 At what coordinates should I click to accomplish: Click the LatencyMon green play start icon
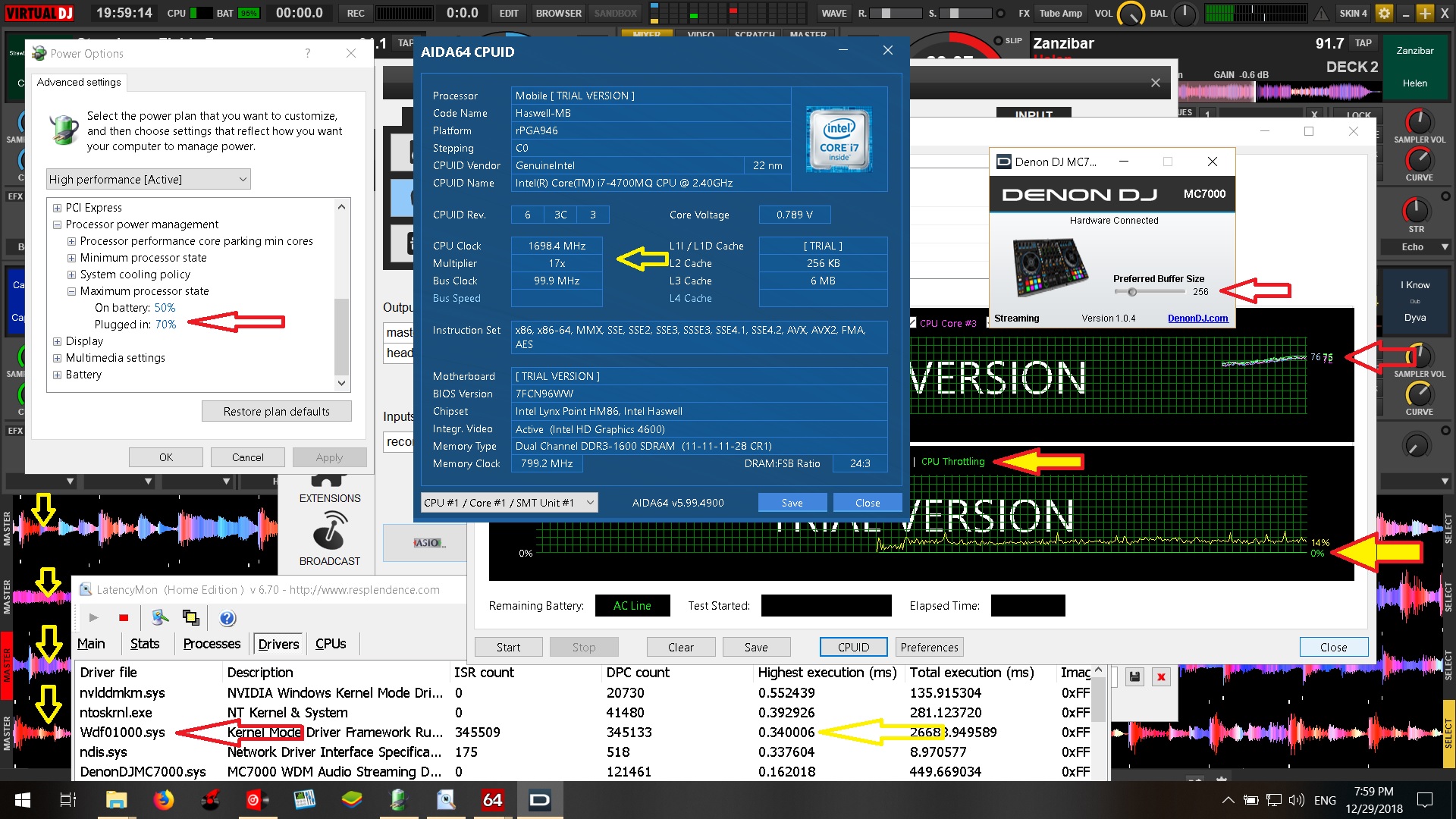(94, 618)
